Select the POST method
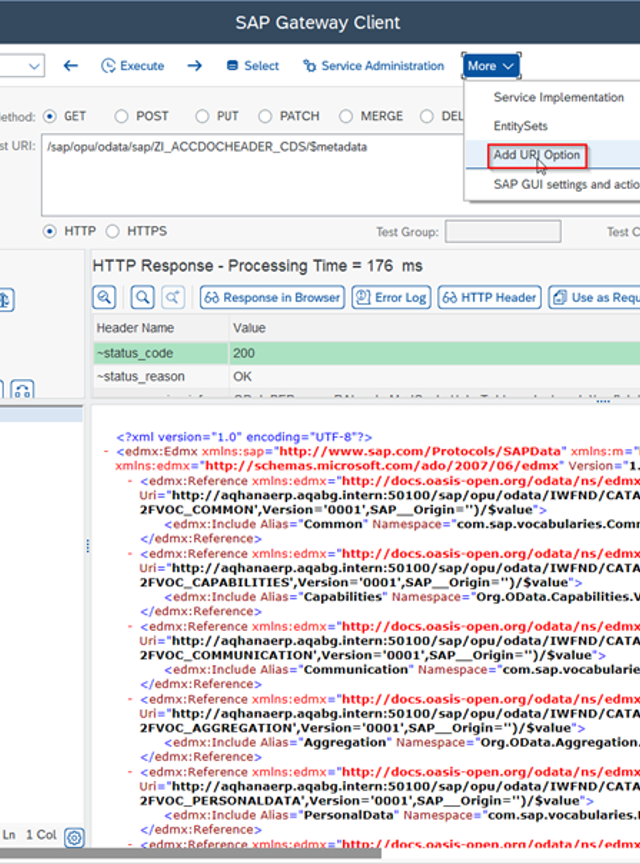This screenshot has height=864, width=640. (x=121, y=116)
